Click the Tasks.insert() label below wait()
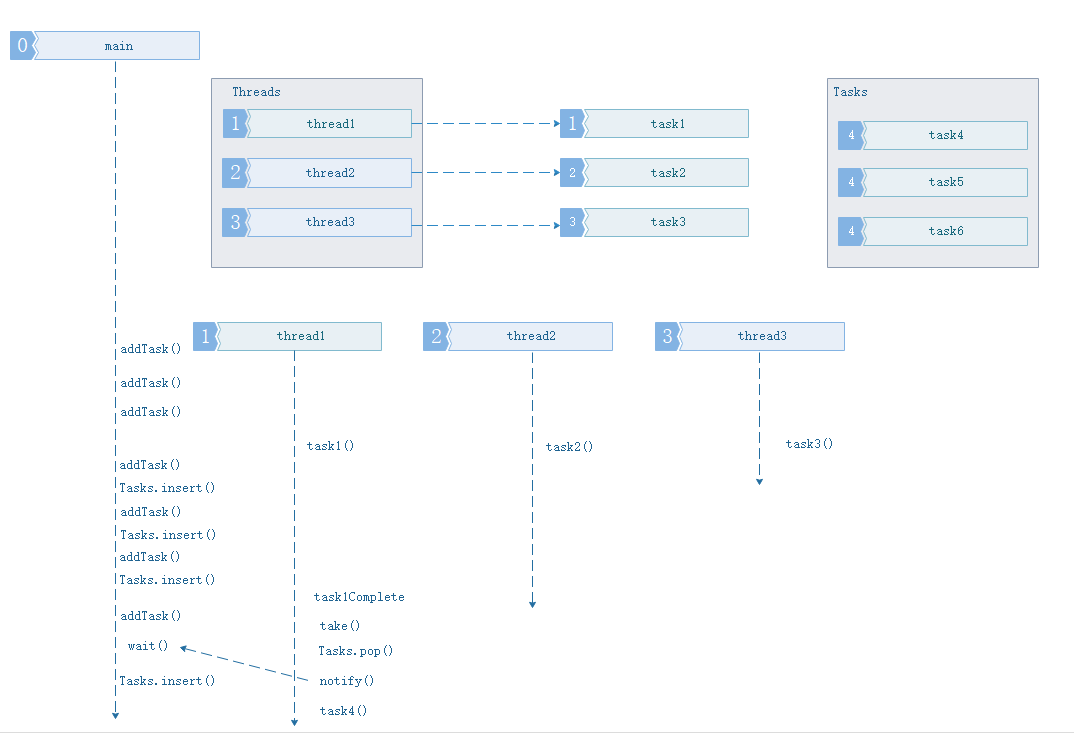This screenshot has width=1074, height=734. pos(167,681)
